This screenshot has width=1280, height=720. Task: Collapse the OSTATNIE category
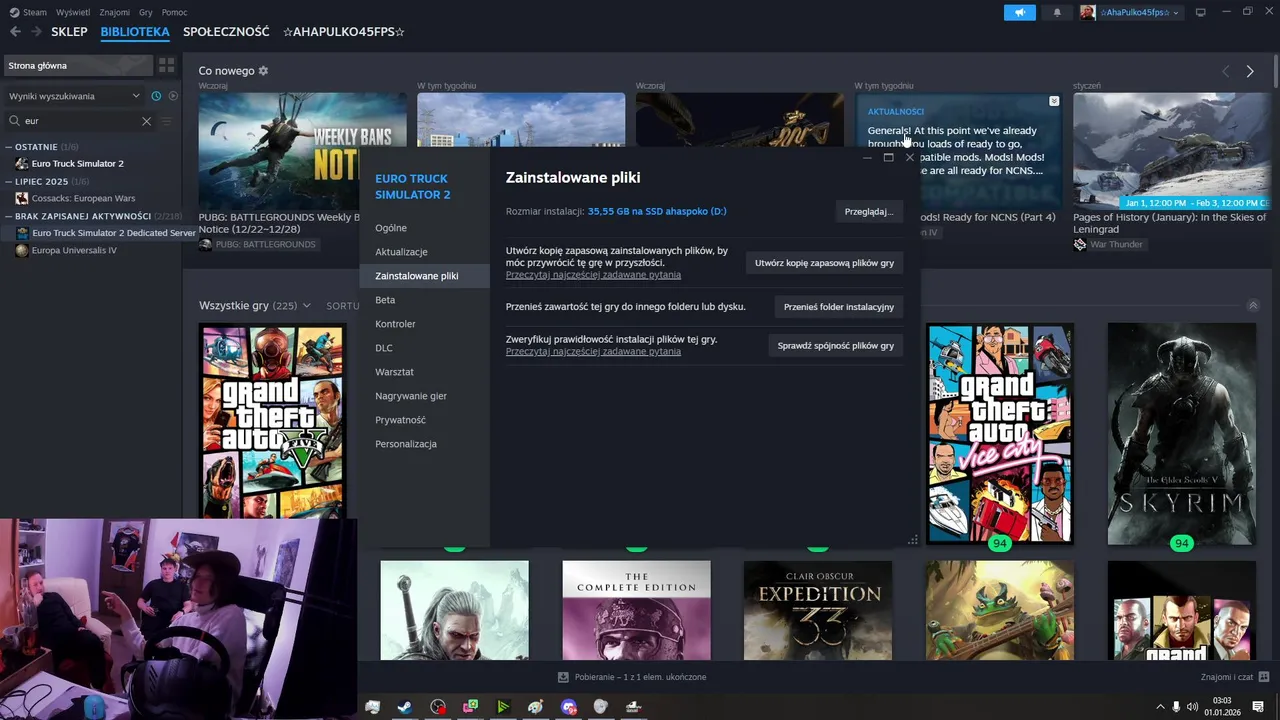point(9,147)
